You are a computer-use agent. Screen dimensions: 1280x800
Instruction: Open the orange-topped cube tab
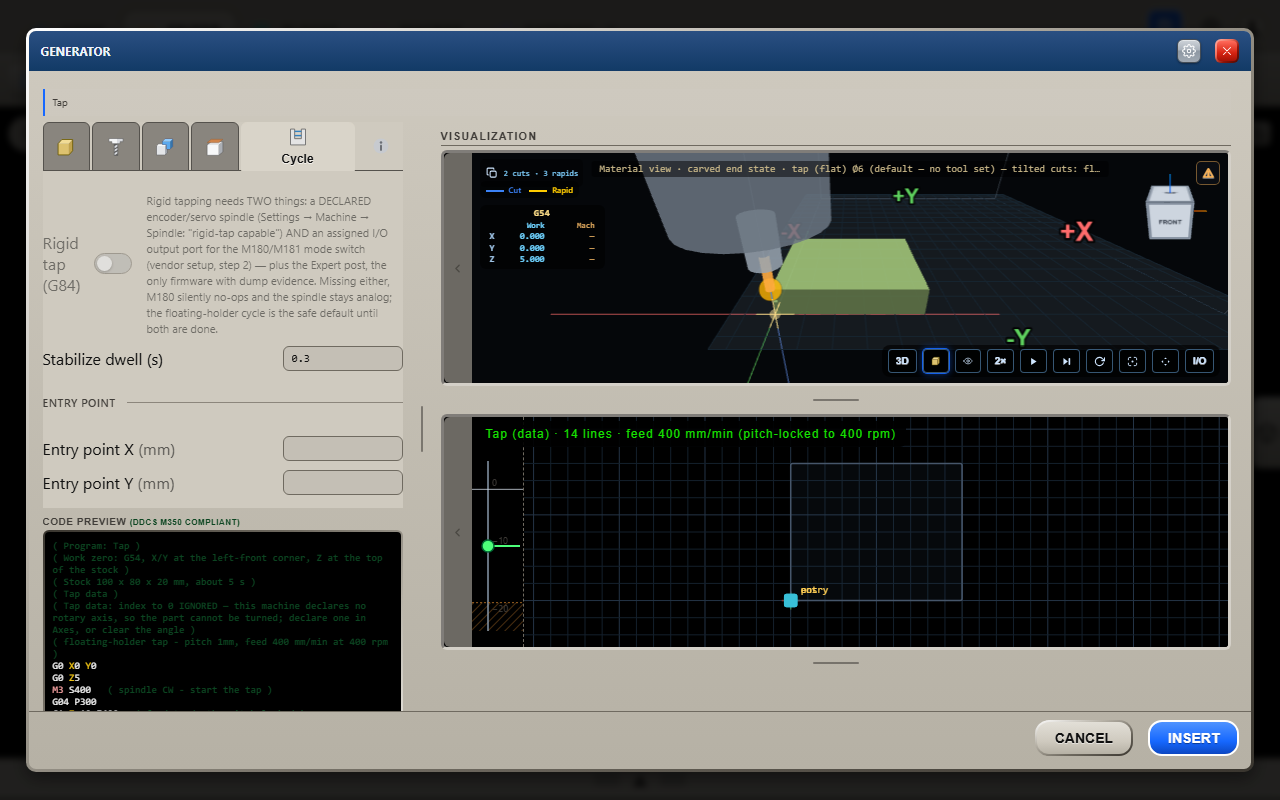click(x=214, y=147)
